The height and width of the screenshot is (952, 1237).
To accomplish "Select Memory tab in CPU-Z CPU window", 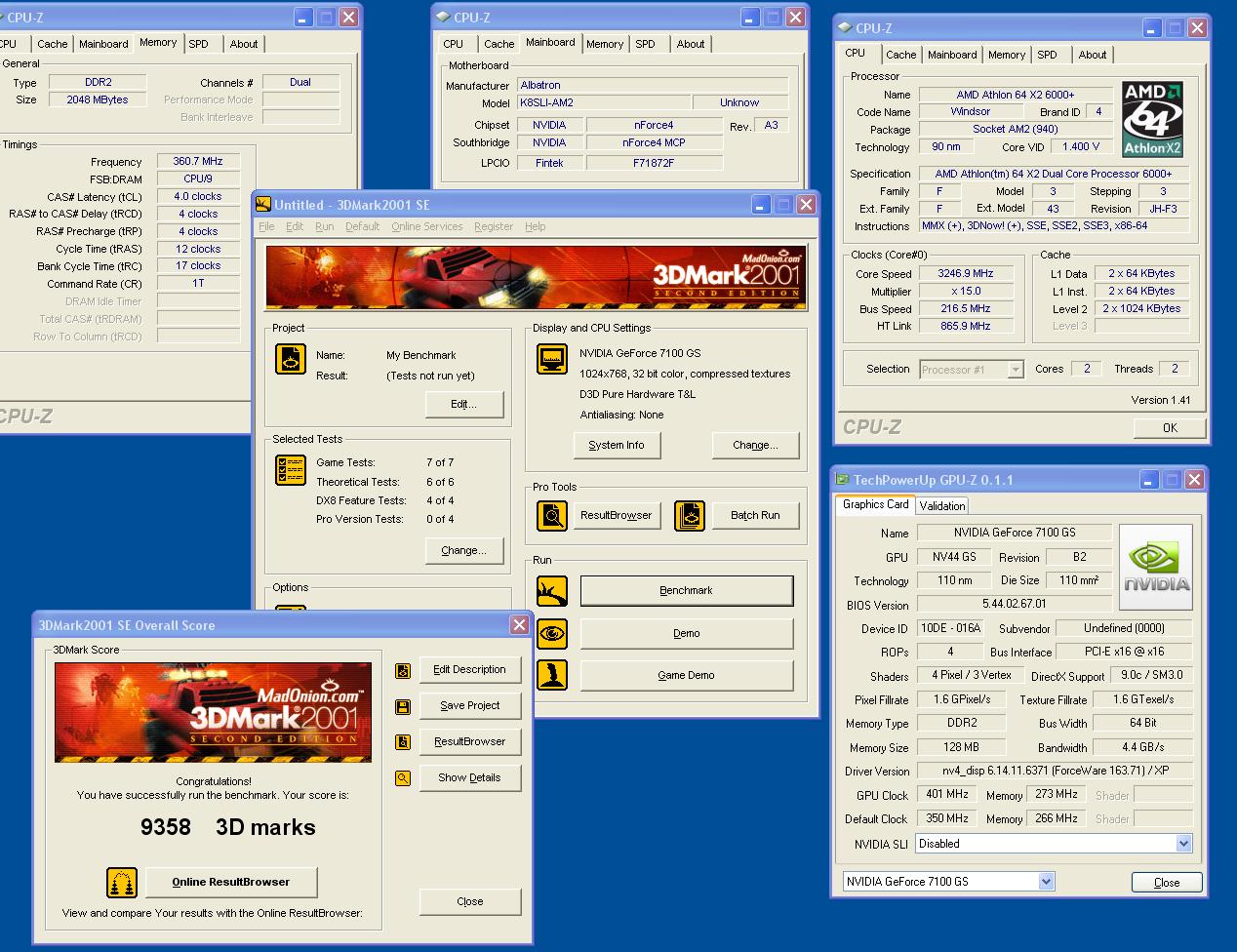I will pos(1006,55).
